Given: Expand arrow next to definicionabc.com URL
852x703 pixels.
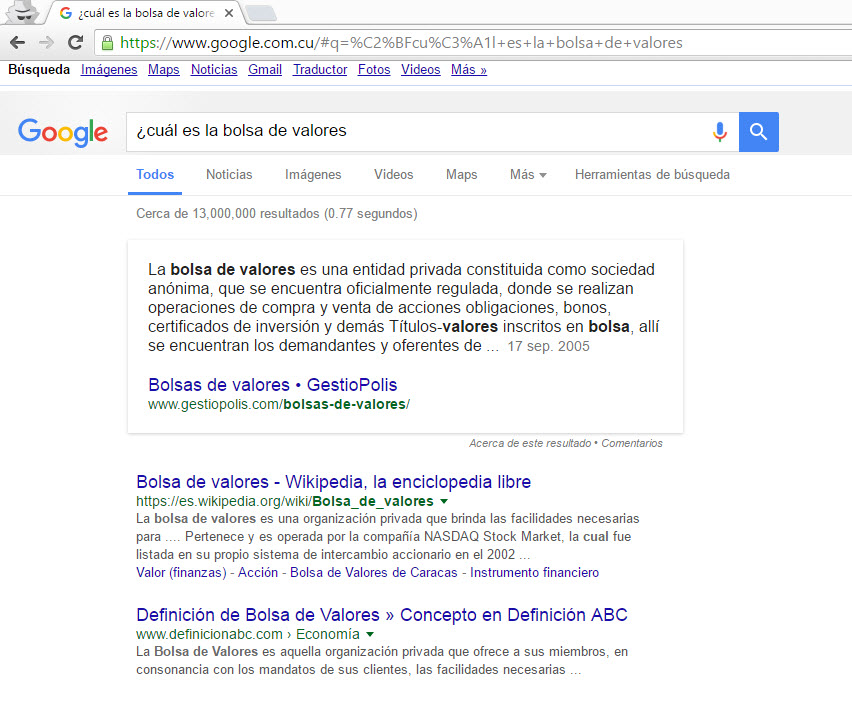Looking at the screenshot, I should (x=370, y=634).
